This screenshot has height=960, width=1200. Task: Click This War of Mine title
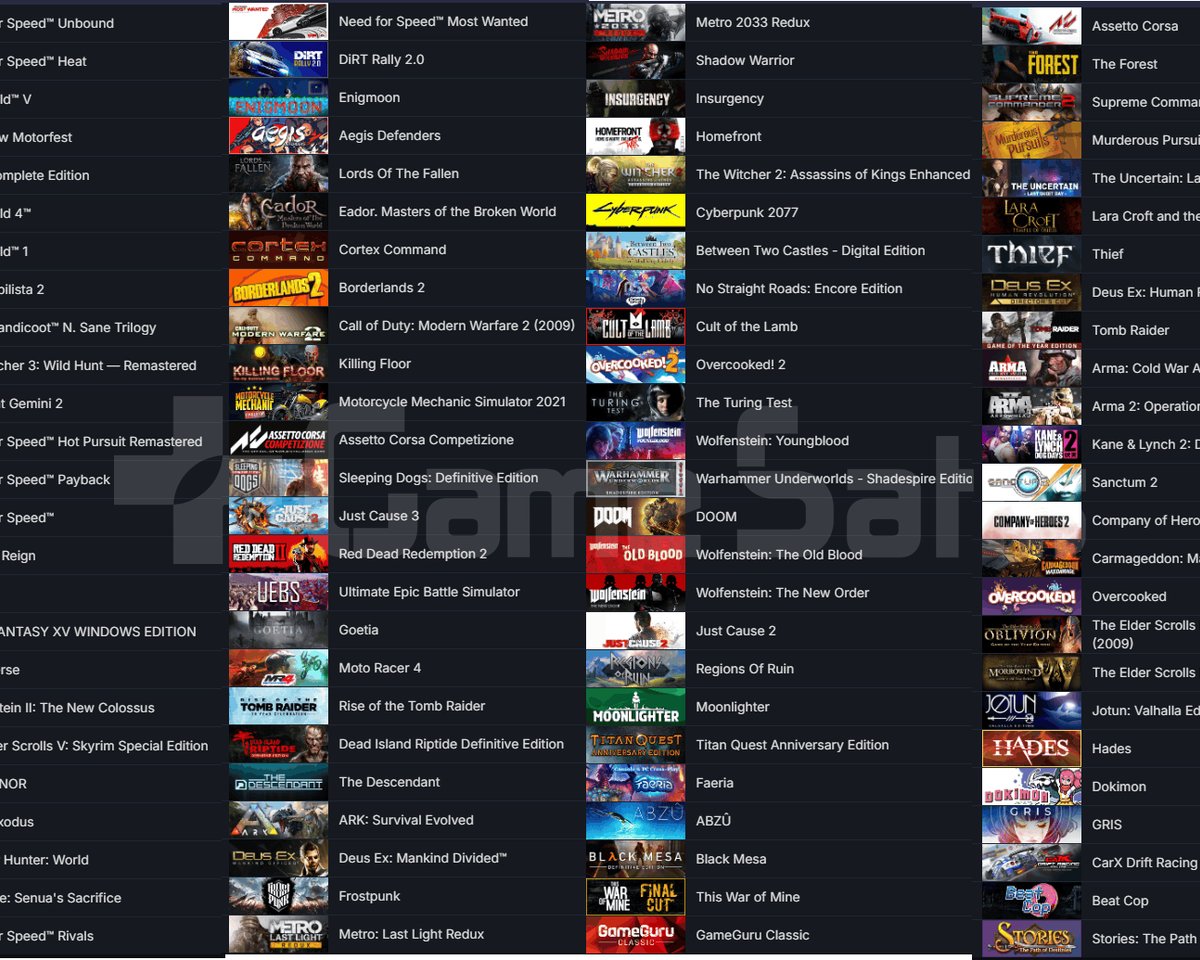point(748,896)
